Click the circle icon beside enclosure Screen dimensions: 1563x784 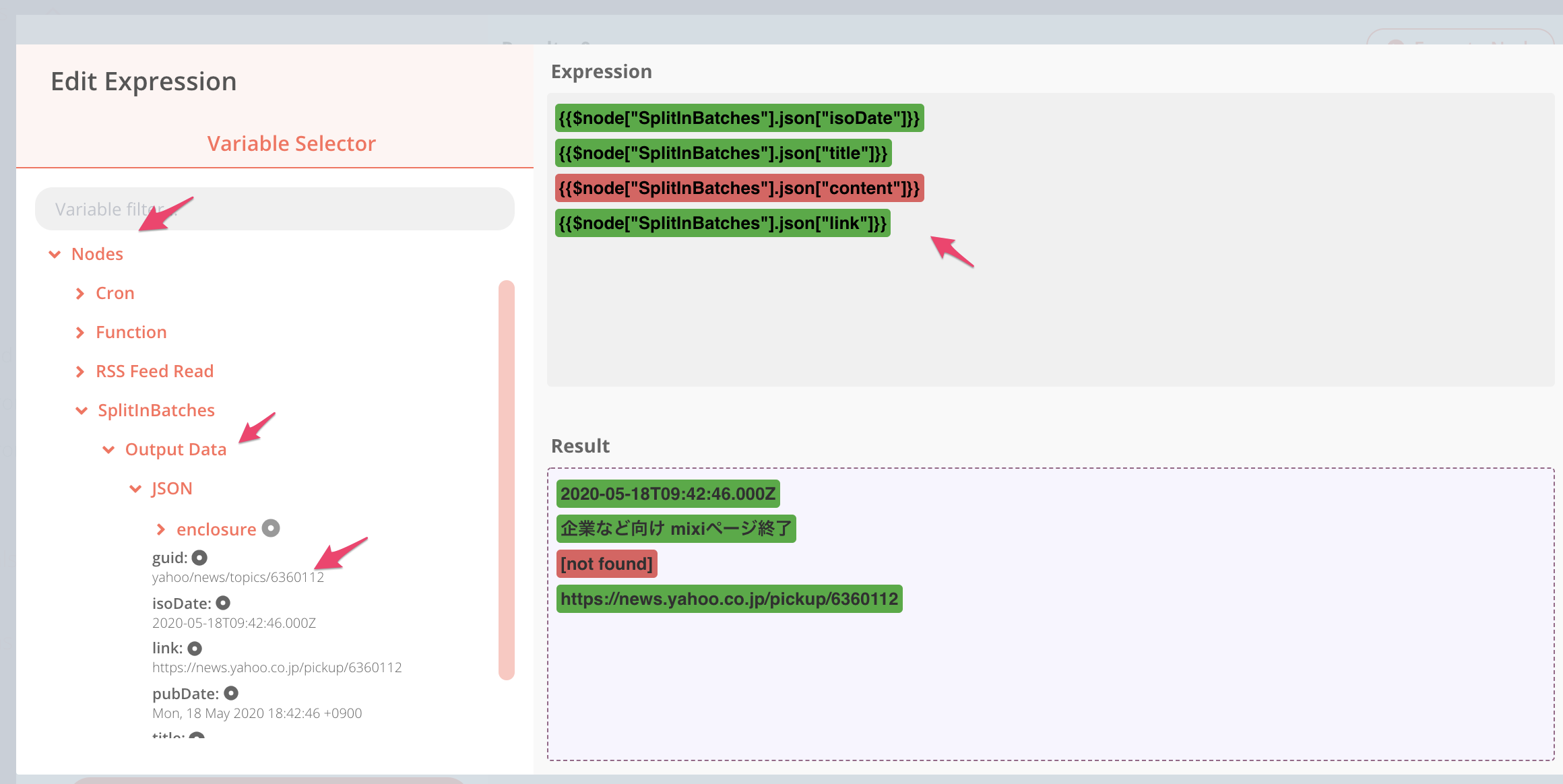point(271,528)
